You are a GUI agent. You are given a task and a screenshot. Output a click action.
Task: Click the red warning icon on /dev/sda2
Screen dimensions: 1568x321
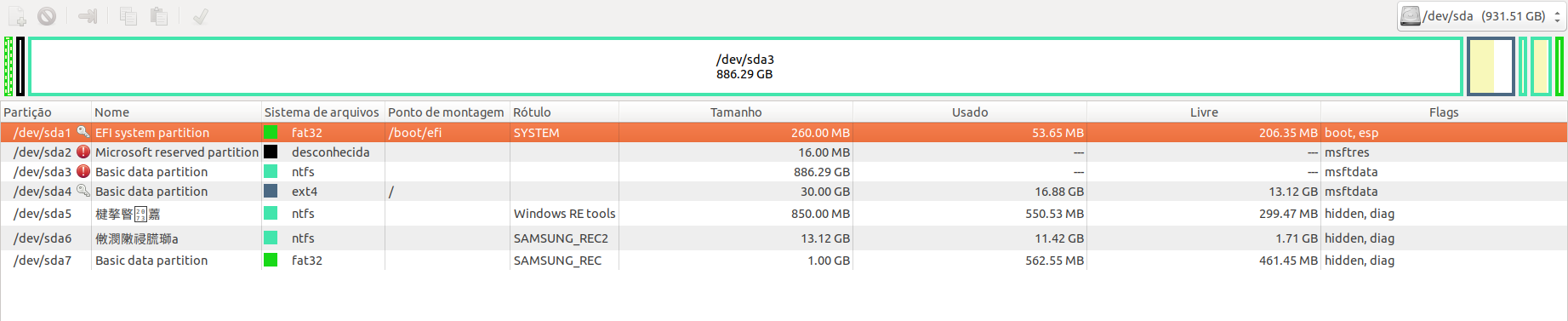click(83, 152)
